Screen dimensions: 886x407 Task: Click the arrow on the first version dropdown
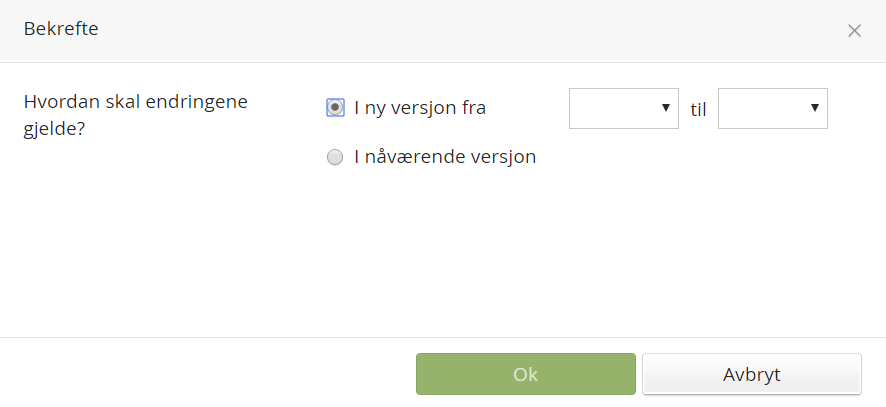tap(666, 108)
